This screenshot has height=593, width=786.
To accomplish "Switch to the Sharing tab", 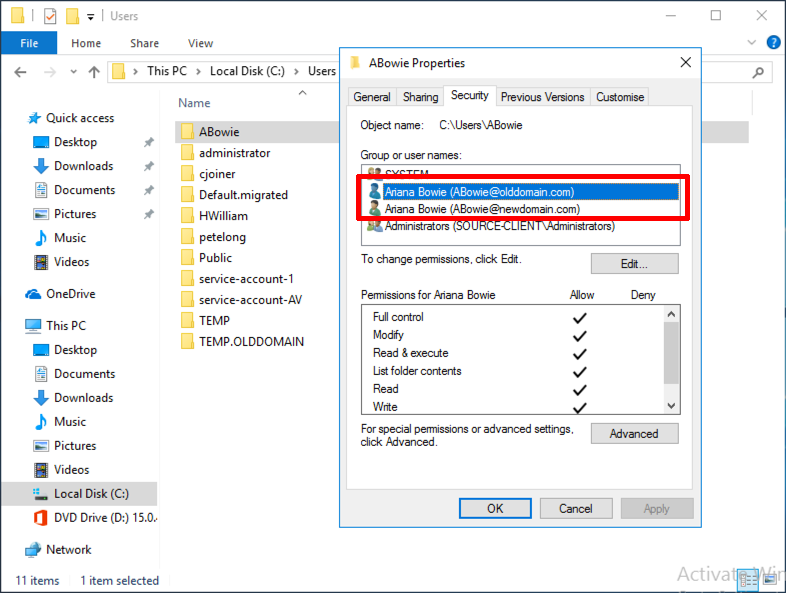I will point(420,97).
